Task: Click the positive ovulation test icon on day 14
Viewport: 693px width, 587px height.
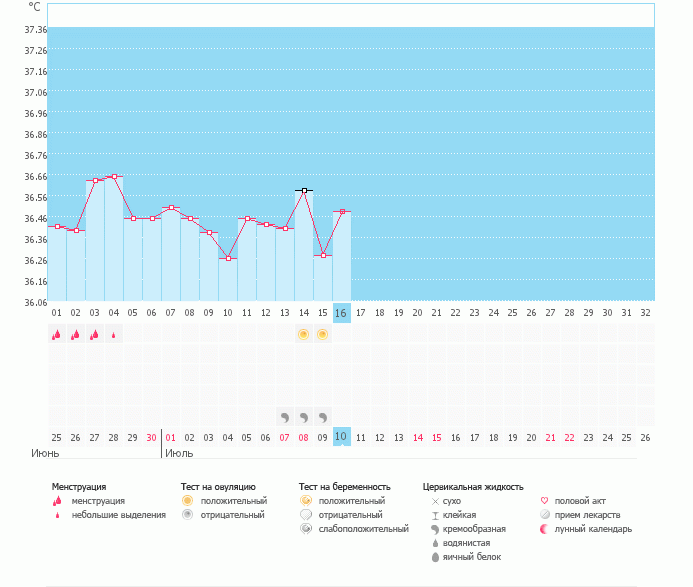Action: tap(303, 334)
